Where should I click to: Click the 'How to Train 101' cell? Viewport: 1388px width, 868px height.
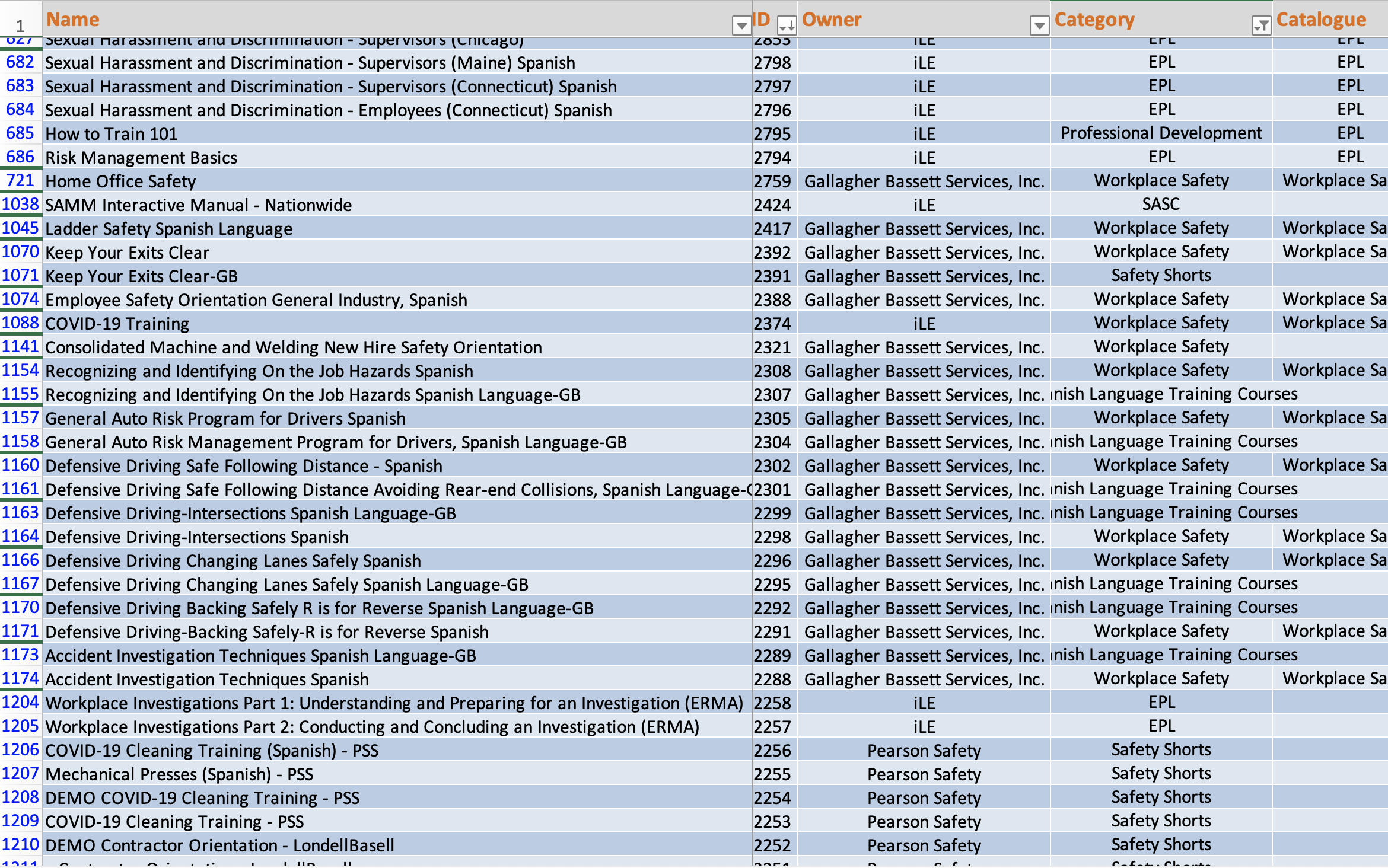112,134
